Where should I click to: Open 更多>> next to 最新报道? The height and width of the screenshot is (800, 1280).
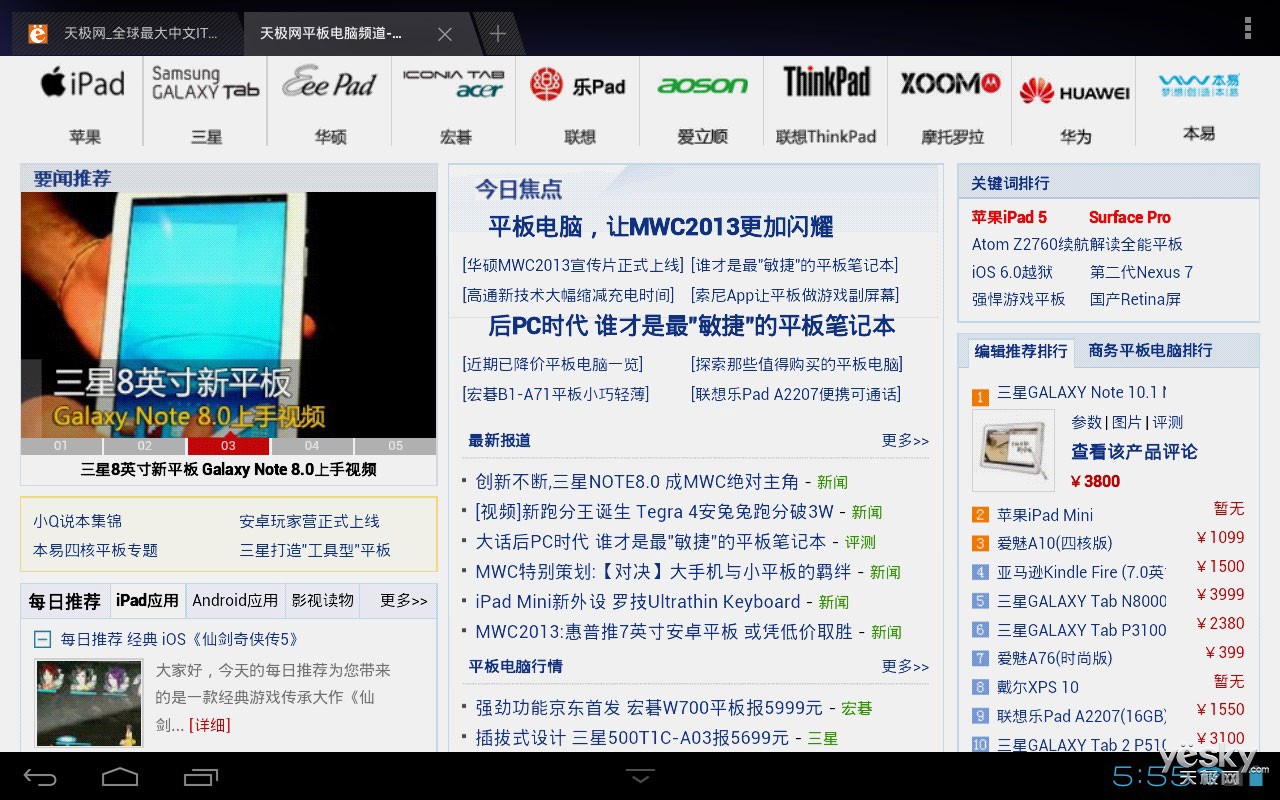(x=905, y=440)
